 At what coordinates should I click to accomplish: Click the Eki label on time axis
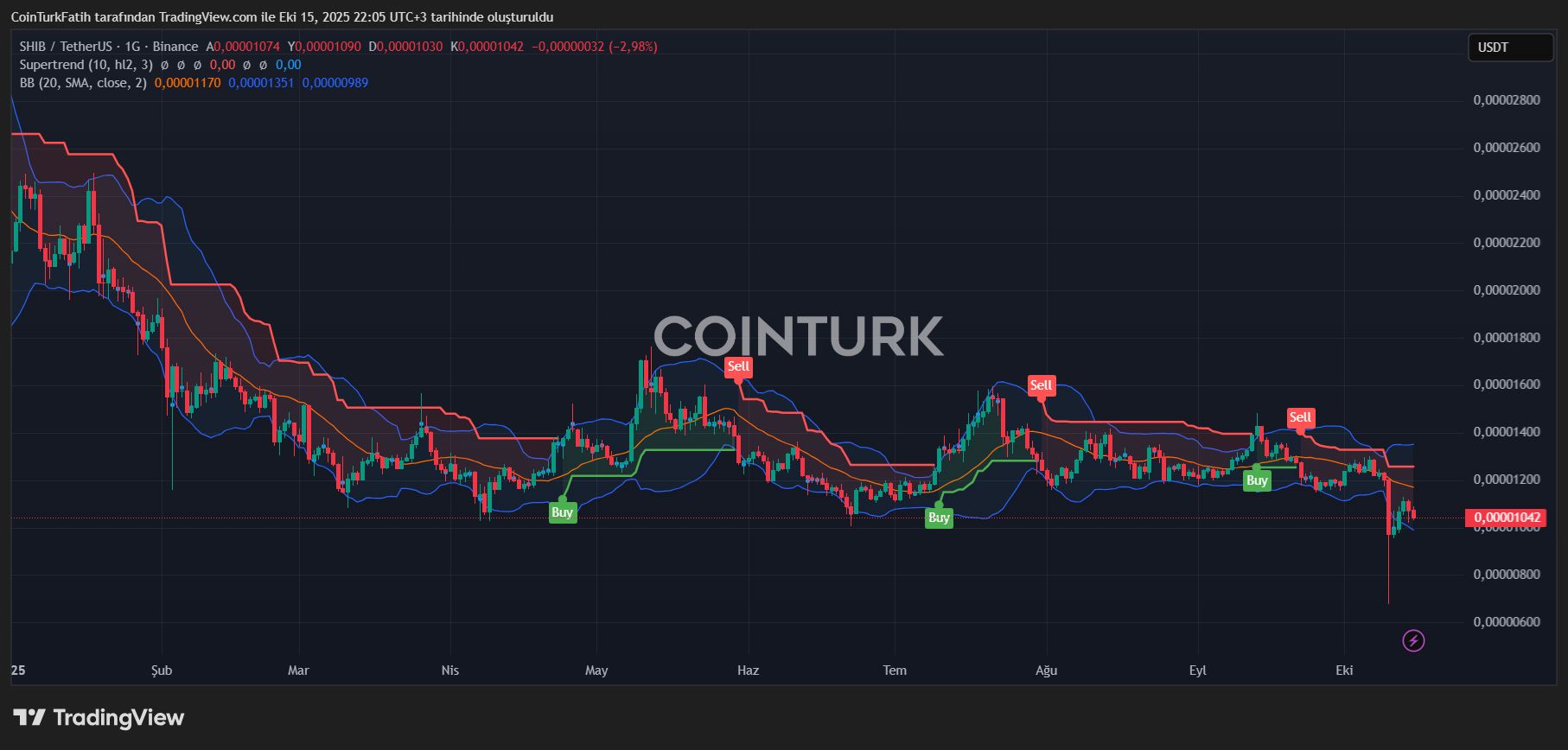tap(1344, 671)
